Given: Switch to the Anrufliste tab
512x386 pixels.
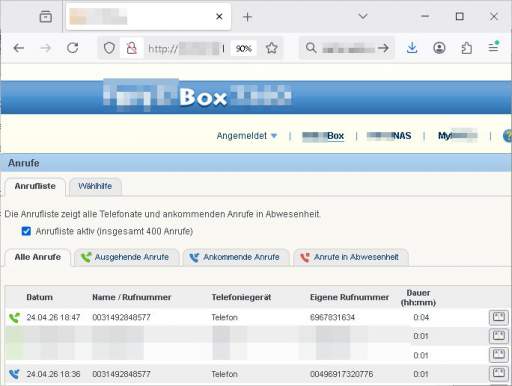Looking at the screenshot, I should click(x=35, y=186).
